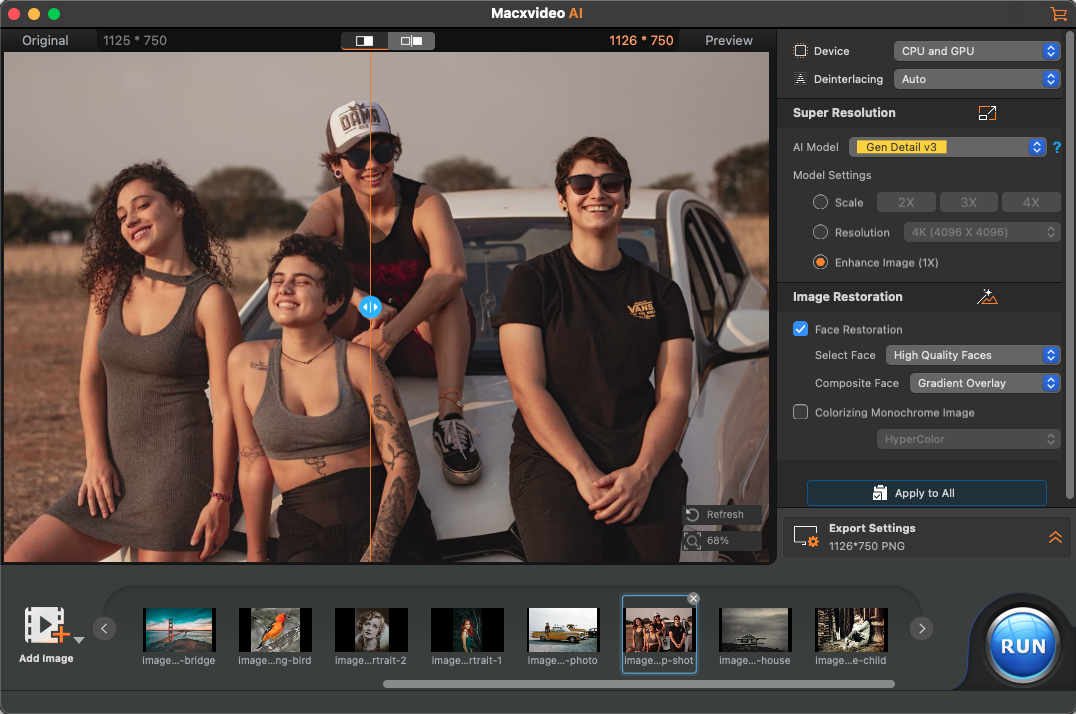This screenshot has height=714, width=1076.
Task: Select the Resolution radio button
Action: pyautogui.click(x=820, y=232)
